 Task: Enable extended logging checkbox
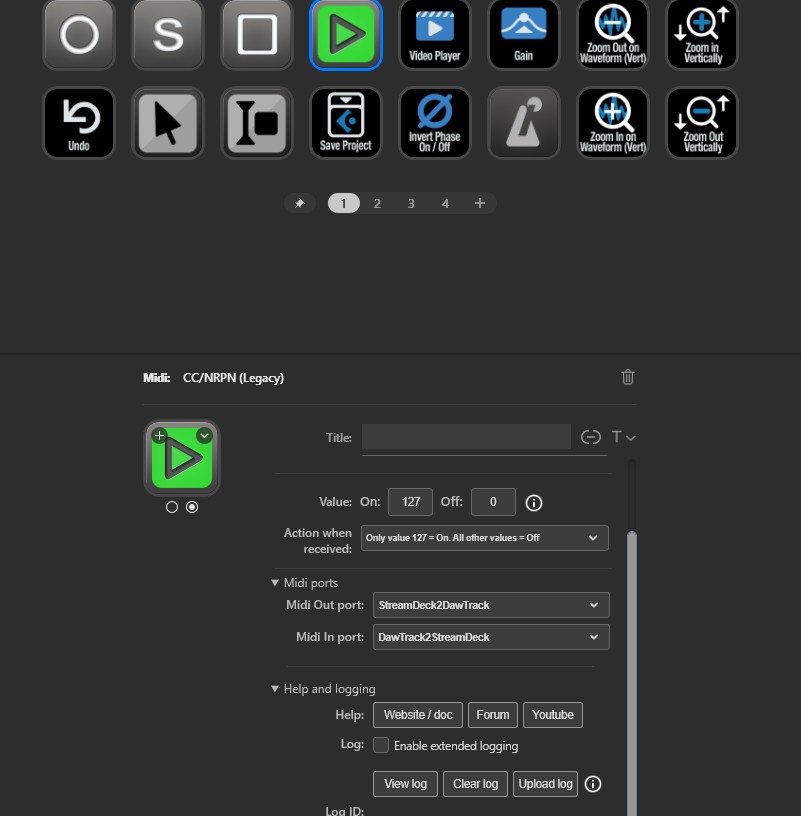pos(381,745)
